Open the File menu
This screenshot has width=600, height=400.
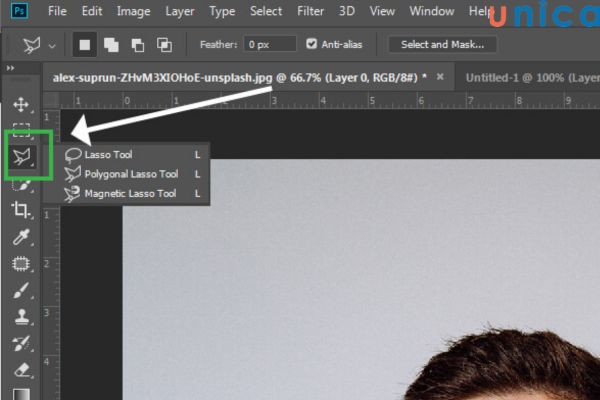click(57, 11)
